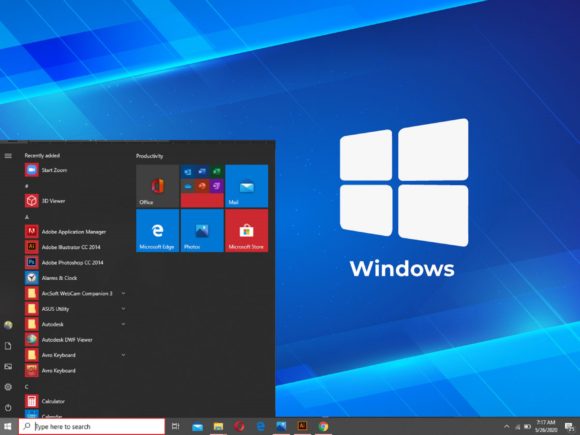580x435 pixels.
Task: Open the Microsoft Edge tile
Action: [158, 230]
